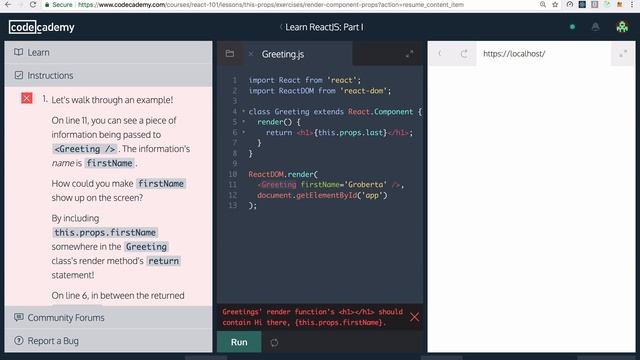
Task: Reload the browser page
Action: [x=33, y=4]
